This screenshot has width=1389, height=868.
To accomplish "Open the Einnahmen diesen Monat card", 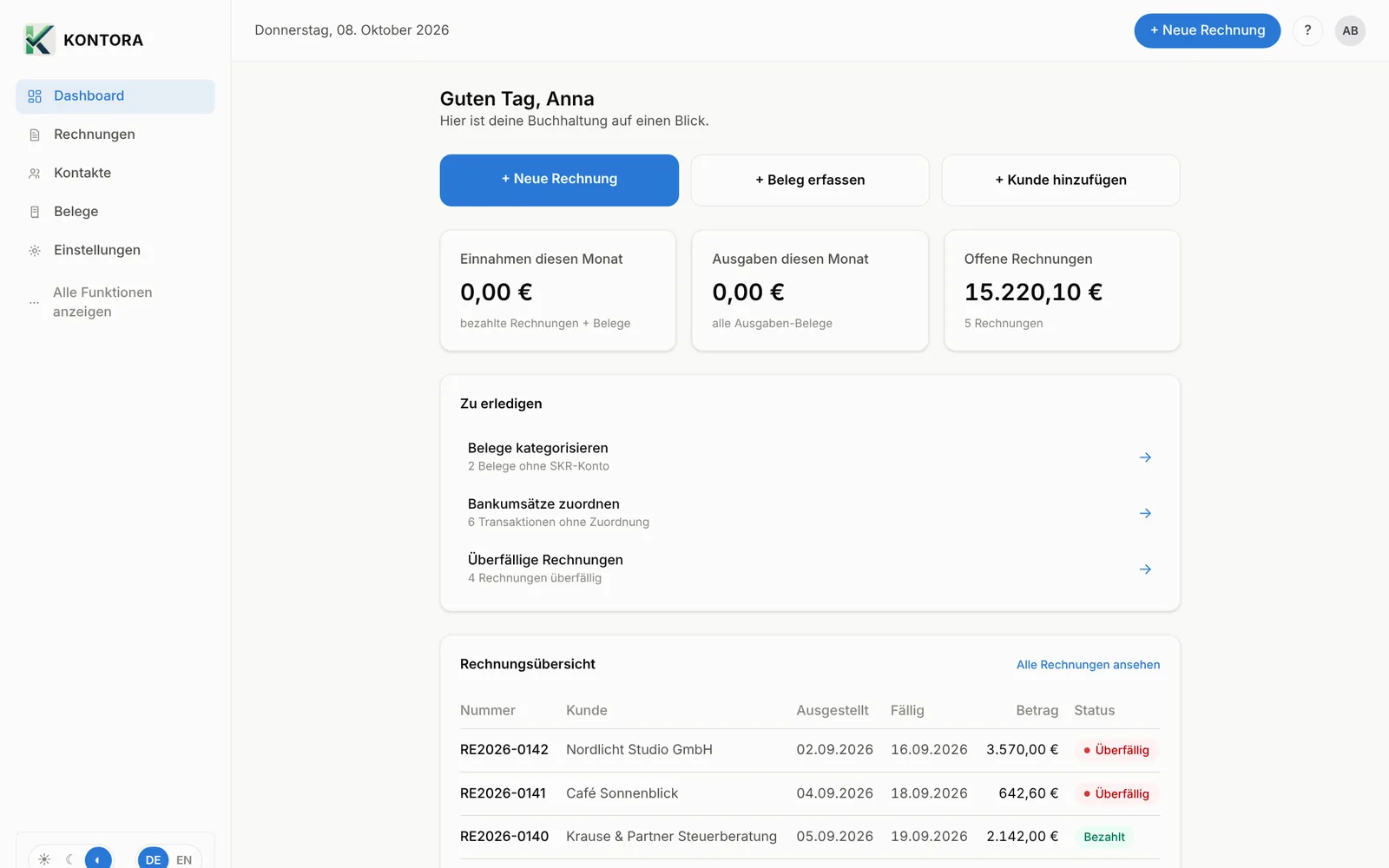I will [x=558, y=291].
